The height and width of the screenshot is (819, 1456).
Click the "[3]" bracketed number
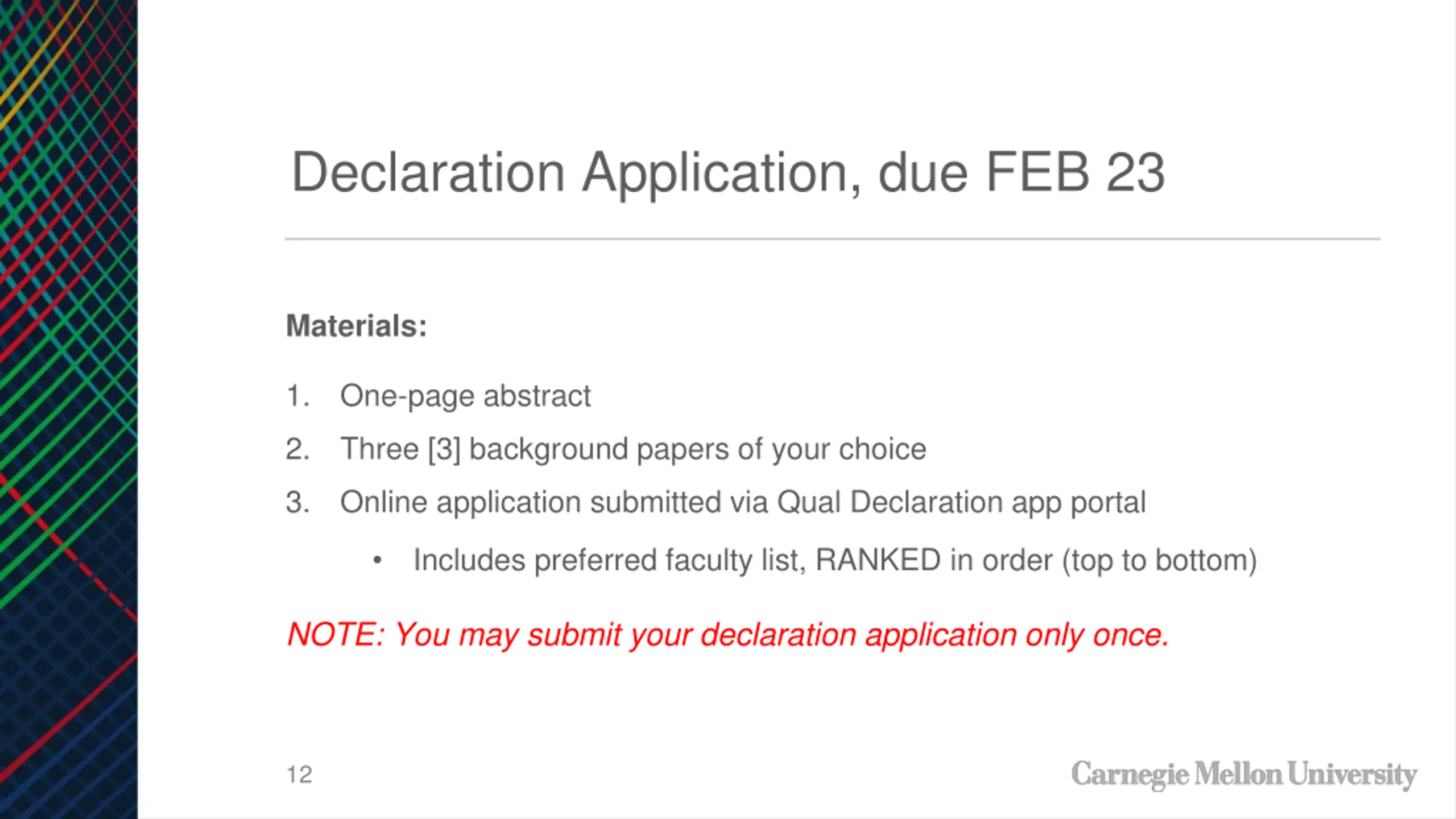click(x=444, y=450)
